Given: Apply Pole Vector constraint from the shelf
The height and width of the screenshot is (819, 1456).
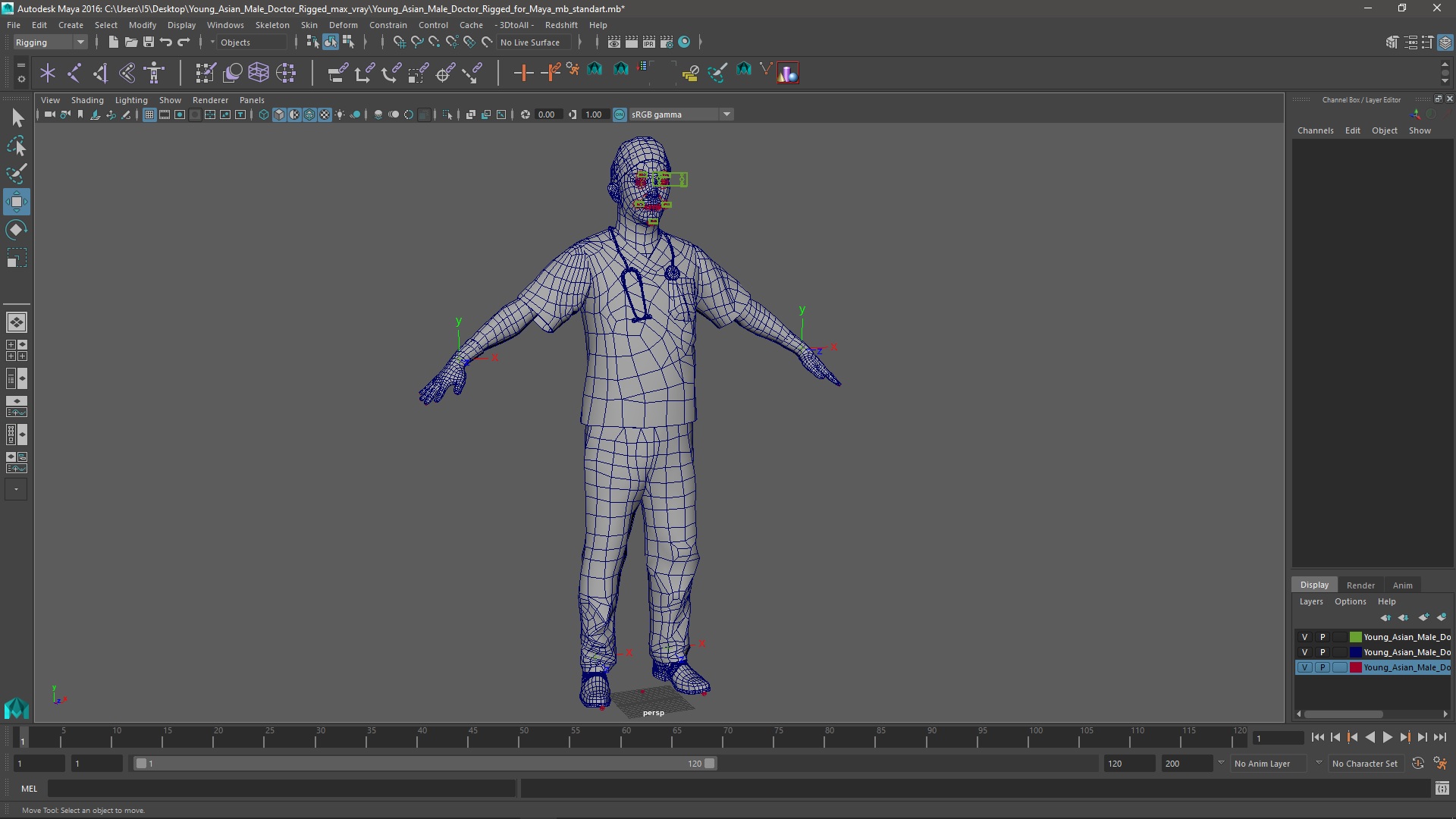Looking at the screenshot, I should tap(472, 73).
